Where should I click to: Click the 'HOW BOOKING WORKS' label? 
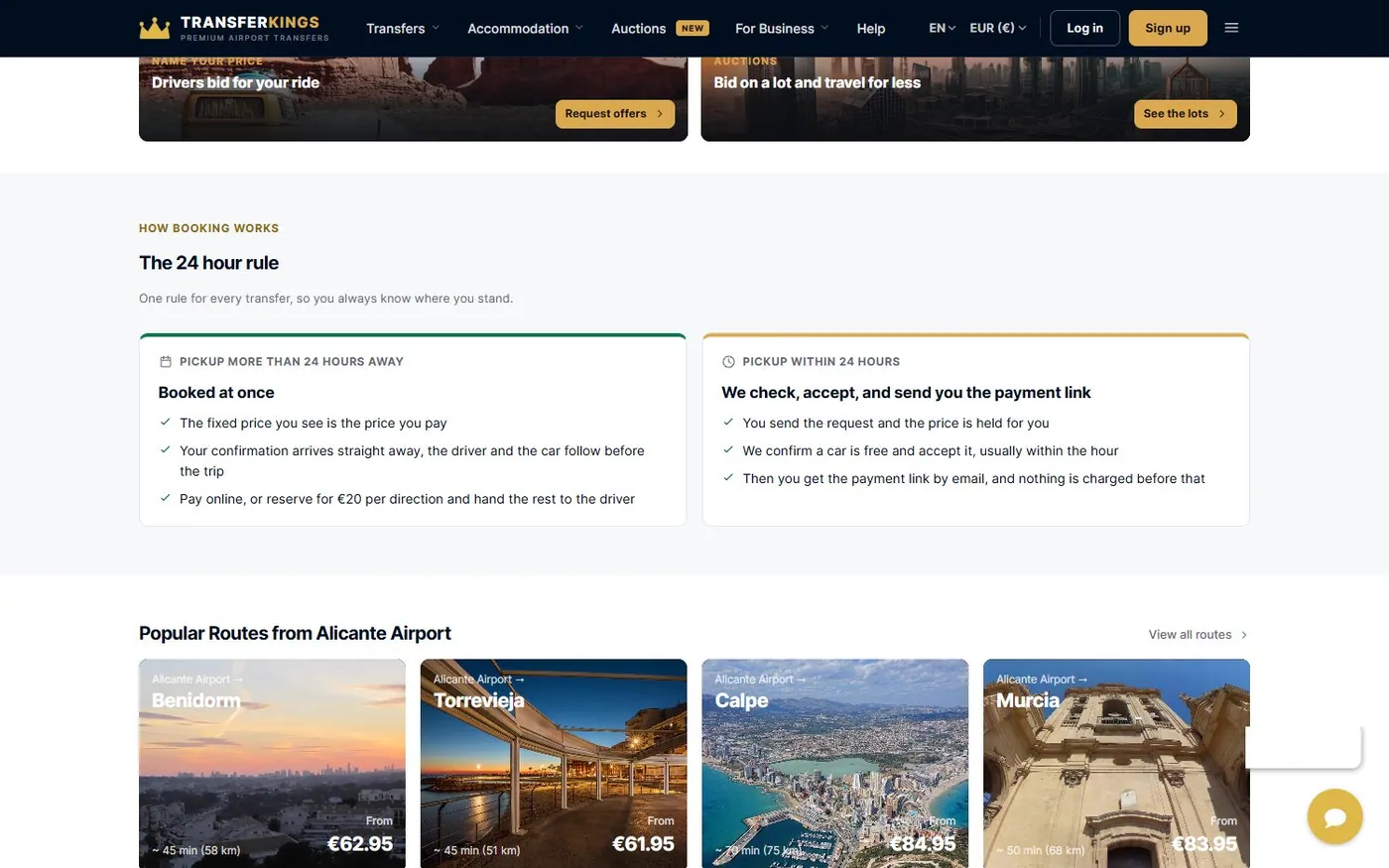click(x=208, y=228)
